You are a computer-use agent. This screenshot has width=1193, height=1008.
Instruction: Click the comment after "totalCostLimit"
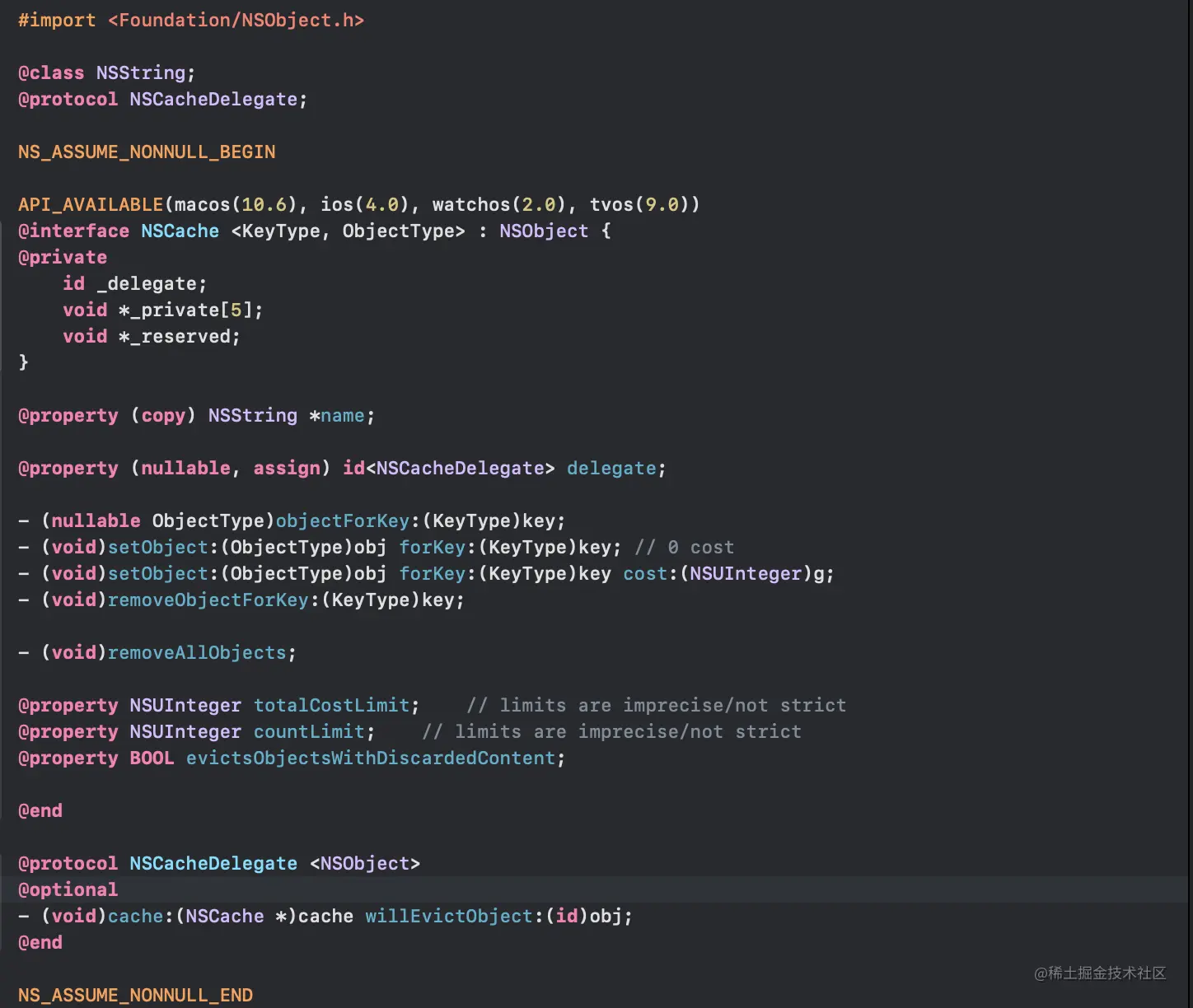pyautogui.click(x=657, y=705)
